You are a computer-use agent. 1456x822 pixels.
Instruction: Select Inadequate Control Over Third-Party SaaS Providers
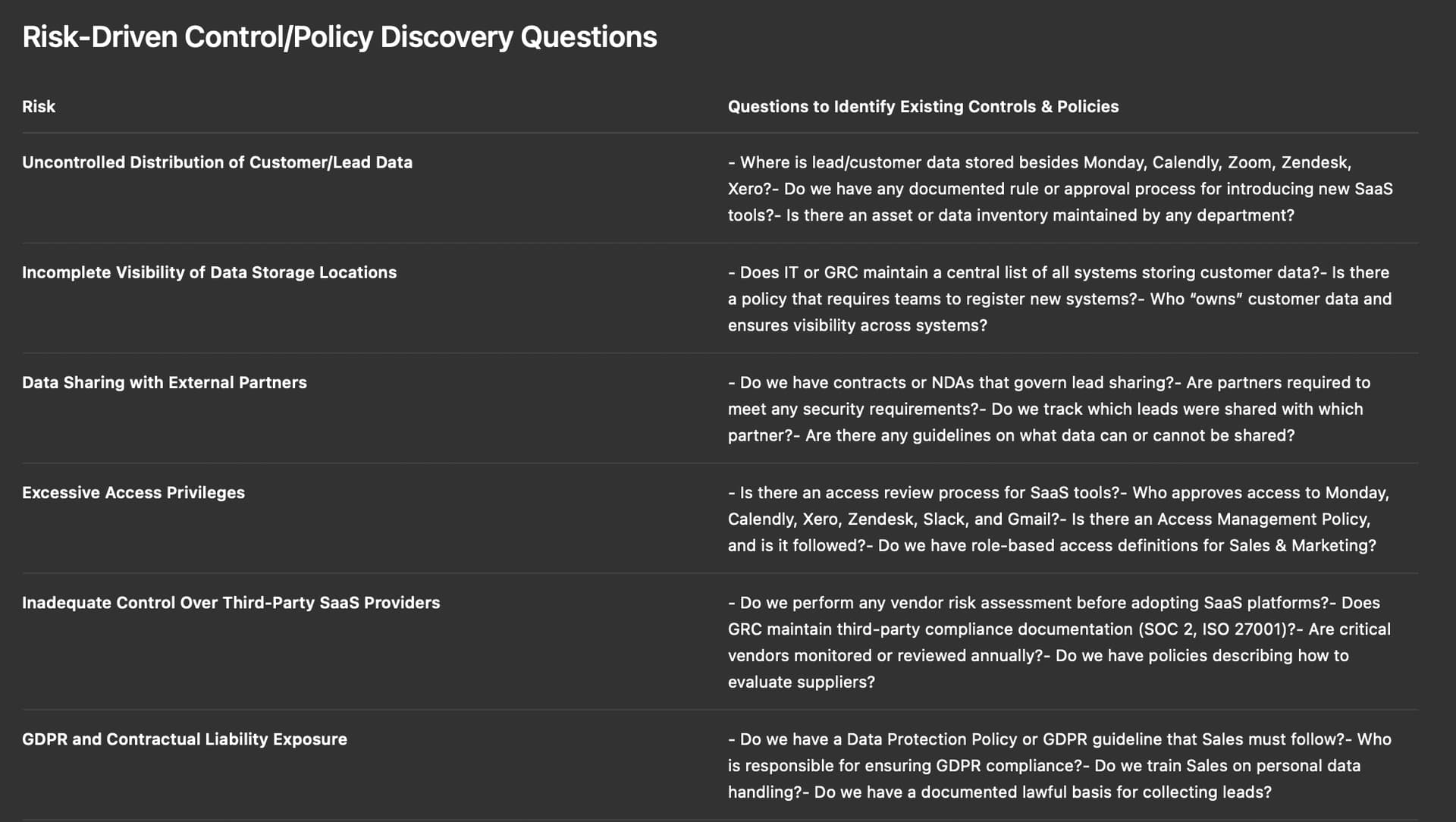(x=231, y=603)
